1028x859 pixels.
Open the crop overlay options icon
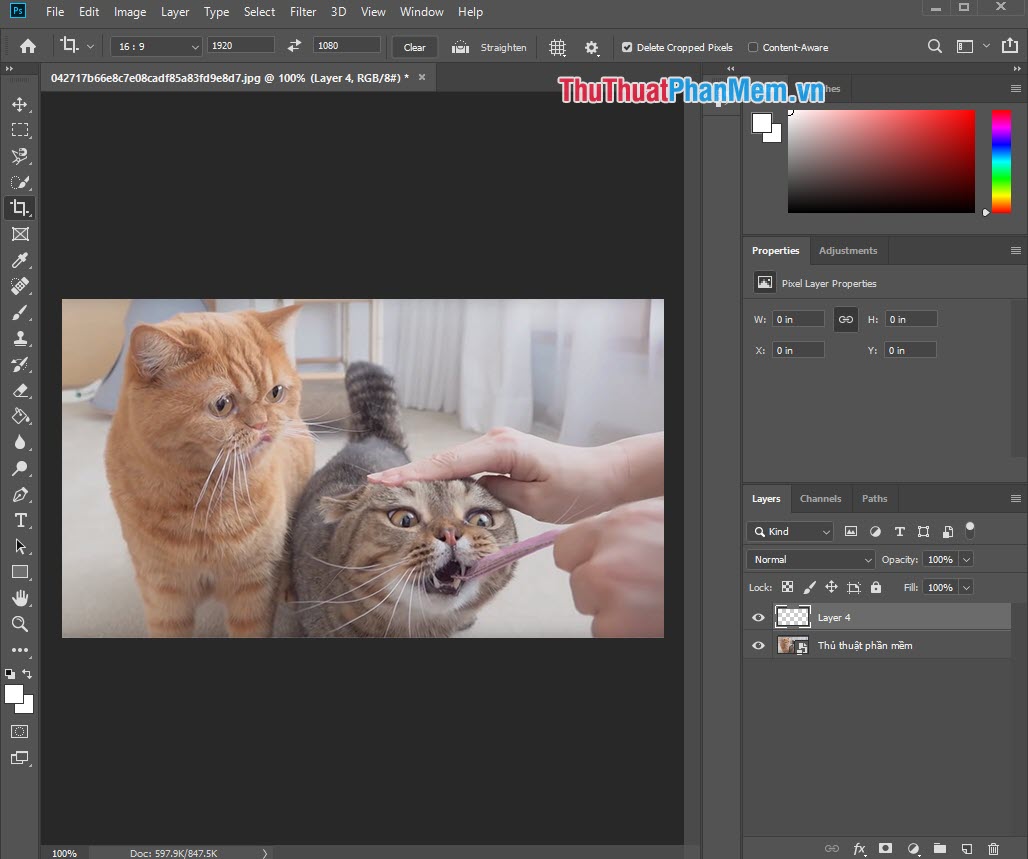pos(557,47)
